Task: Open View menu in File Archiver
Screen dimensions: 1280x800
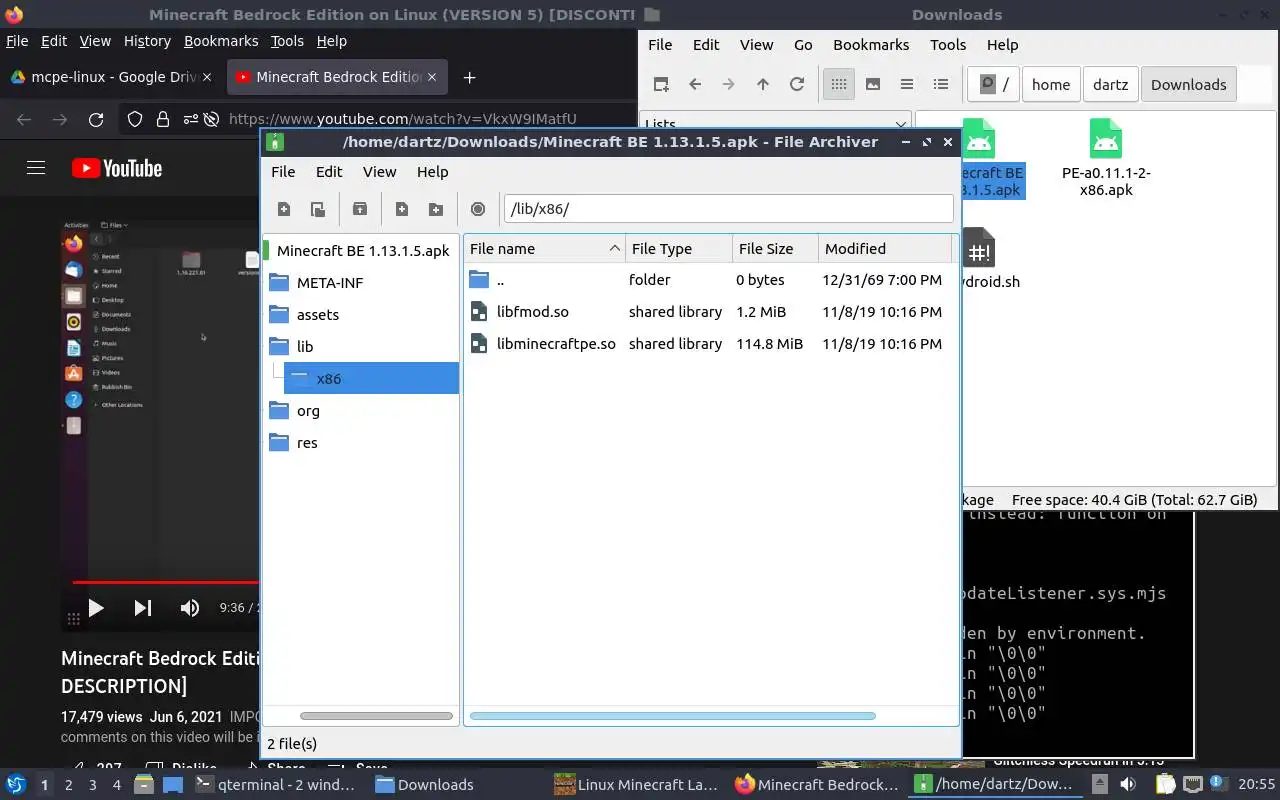Action: pos(379,172)
